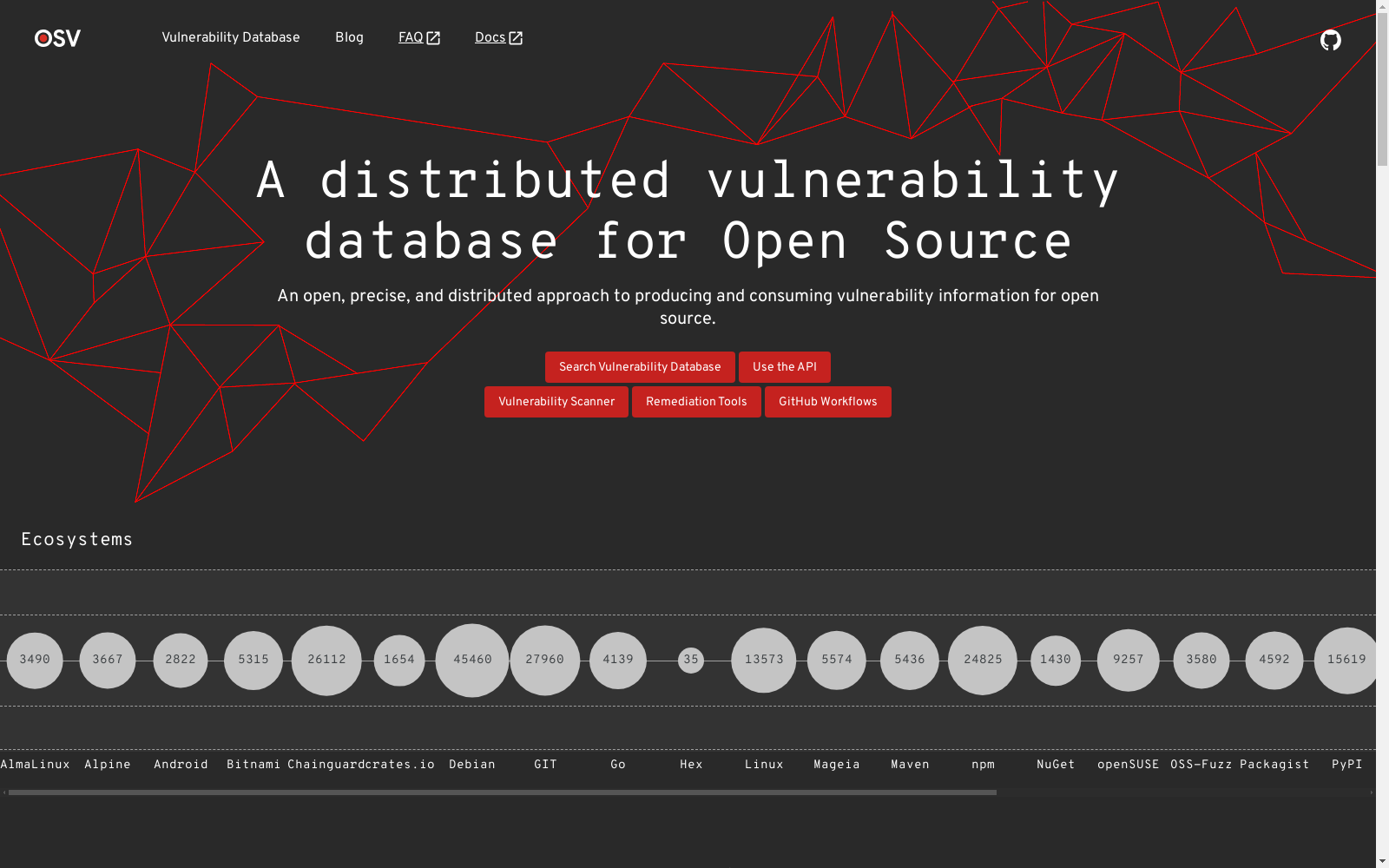Select the GIT bubble showing 27960

point(545,661)
